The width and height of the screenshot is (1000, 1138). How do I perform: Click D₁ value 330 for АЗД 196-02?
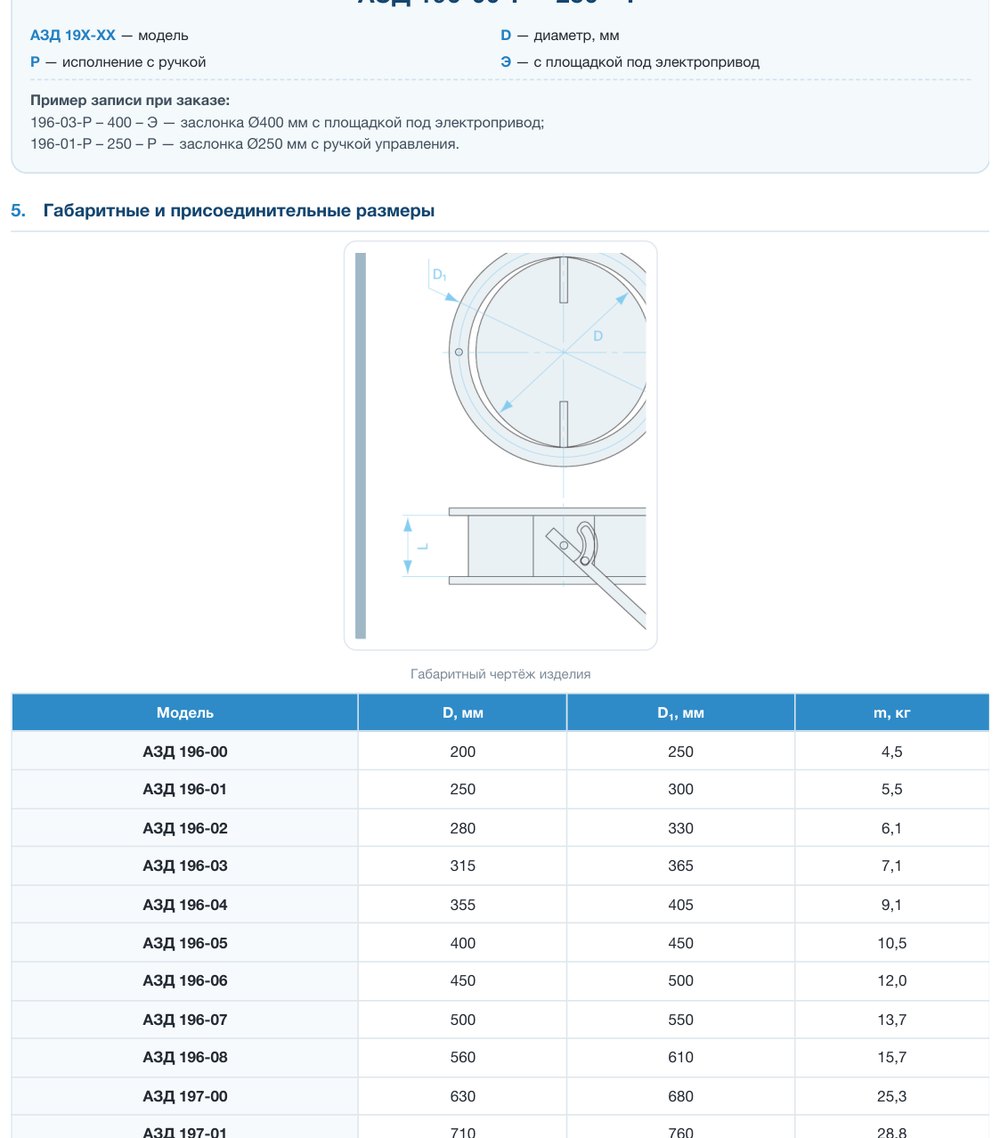pyautogui.click(x=681, y=828)
